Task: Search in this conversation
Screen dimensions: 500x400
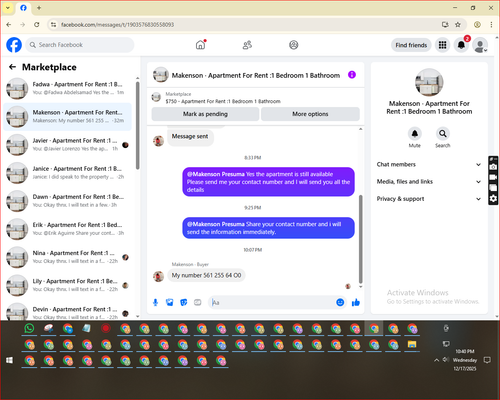Action: coord(442,134)
